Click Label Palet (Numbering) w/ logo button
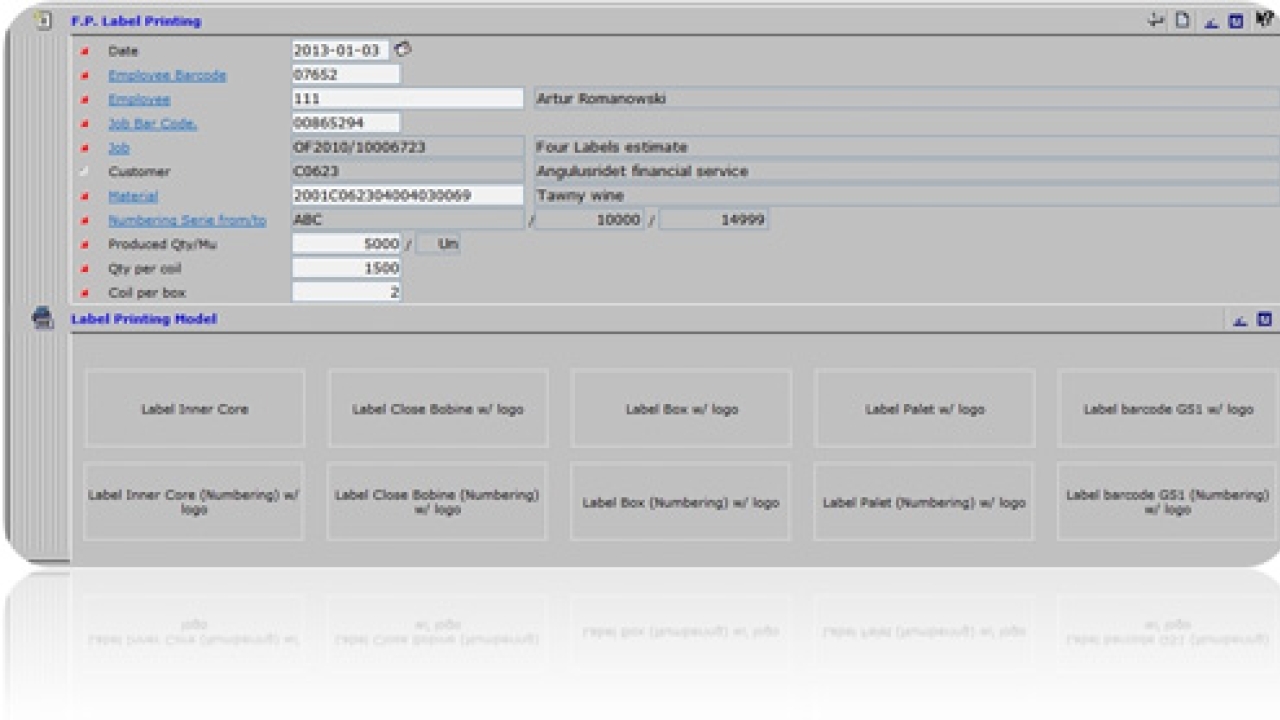The image size is (1280, 720). [924, 501]
